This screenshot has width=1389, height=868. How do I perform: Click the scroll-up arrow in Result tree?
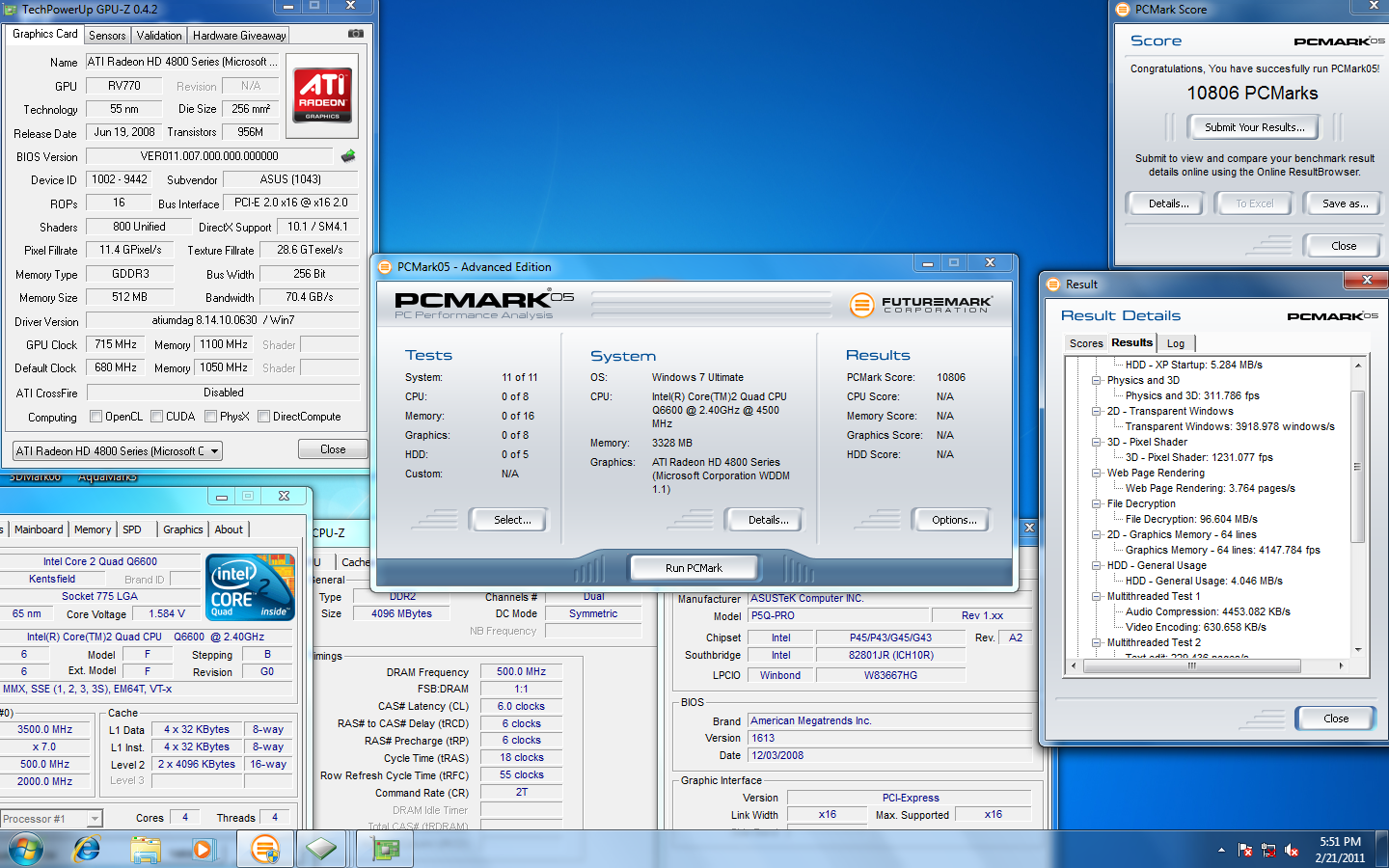(1357, 366)
